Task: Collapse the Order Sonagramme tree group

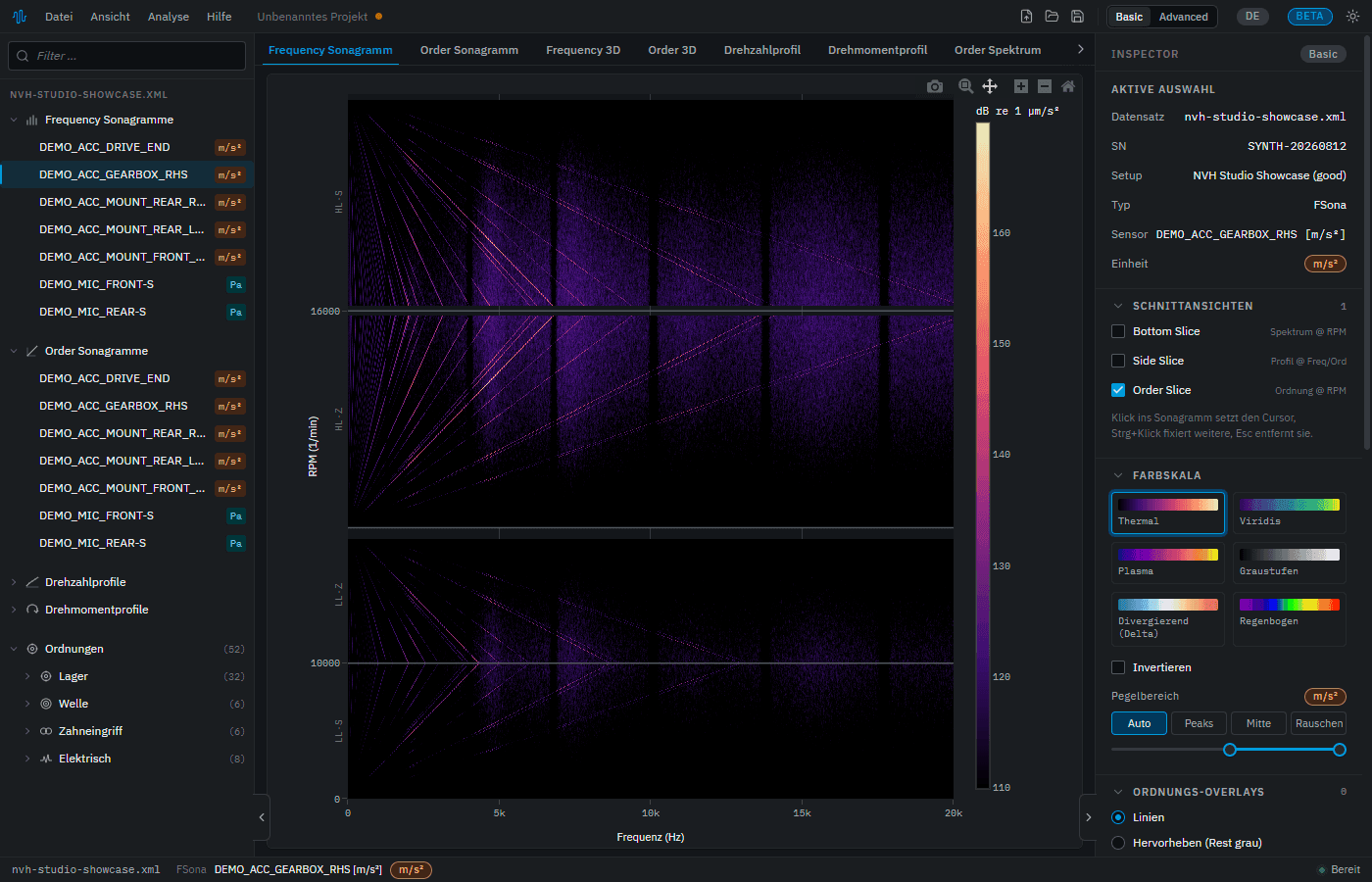Action: [14, 351]
